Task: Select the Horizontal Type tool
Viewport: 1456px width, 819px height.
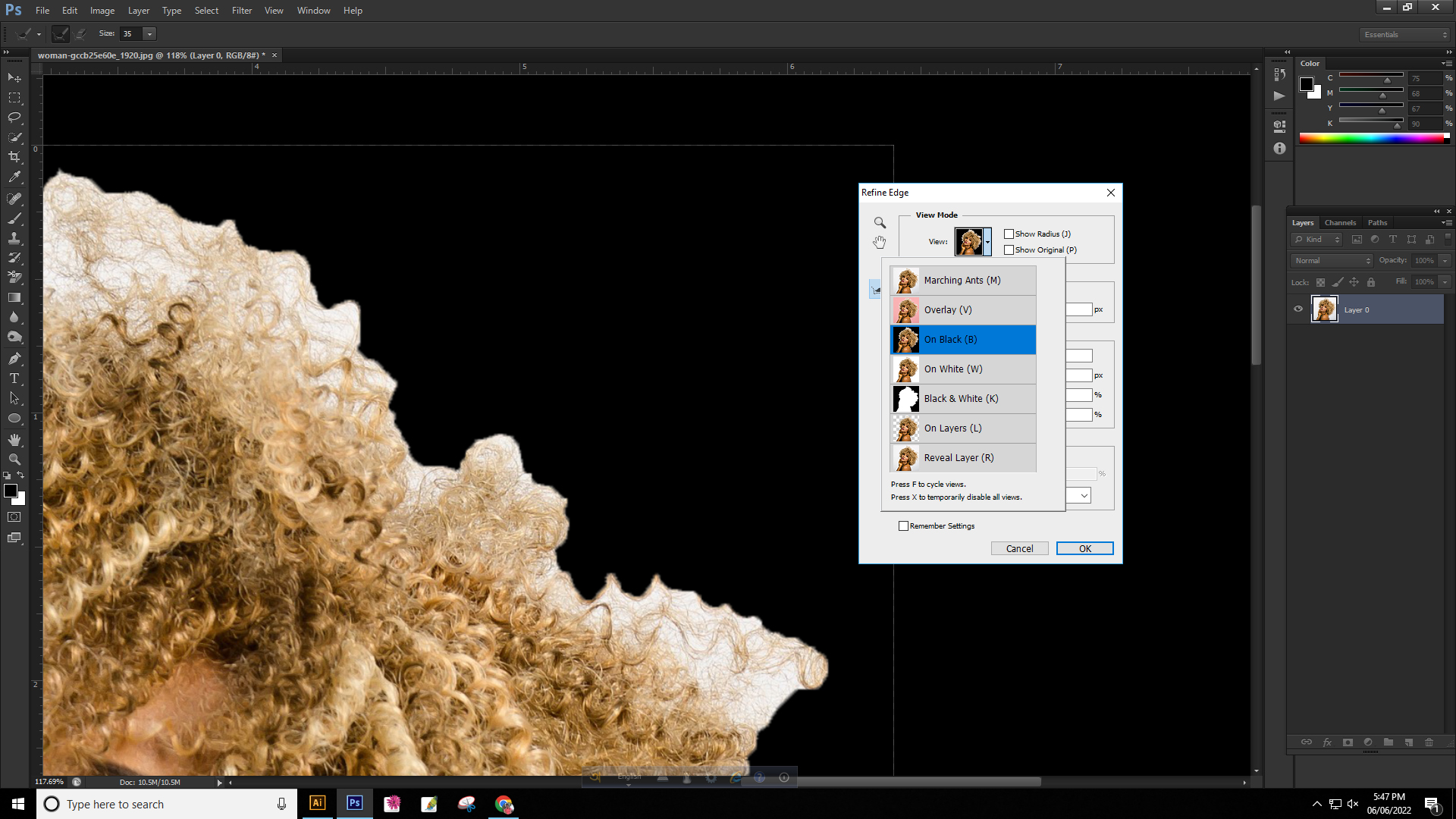Action: [x=14, y=378]
